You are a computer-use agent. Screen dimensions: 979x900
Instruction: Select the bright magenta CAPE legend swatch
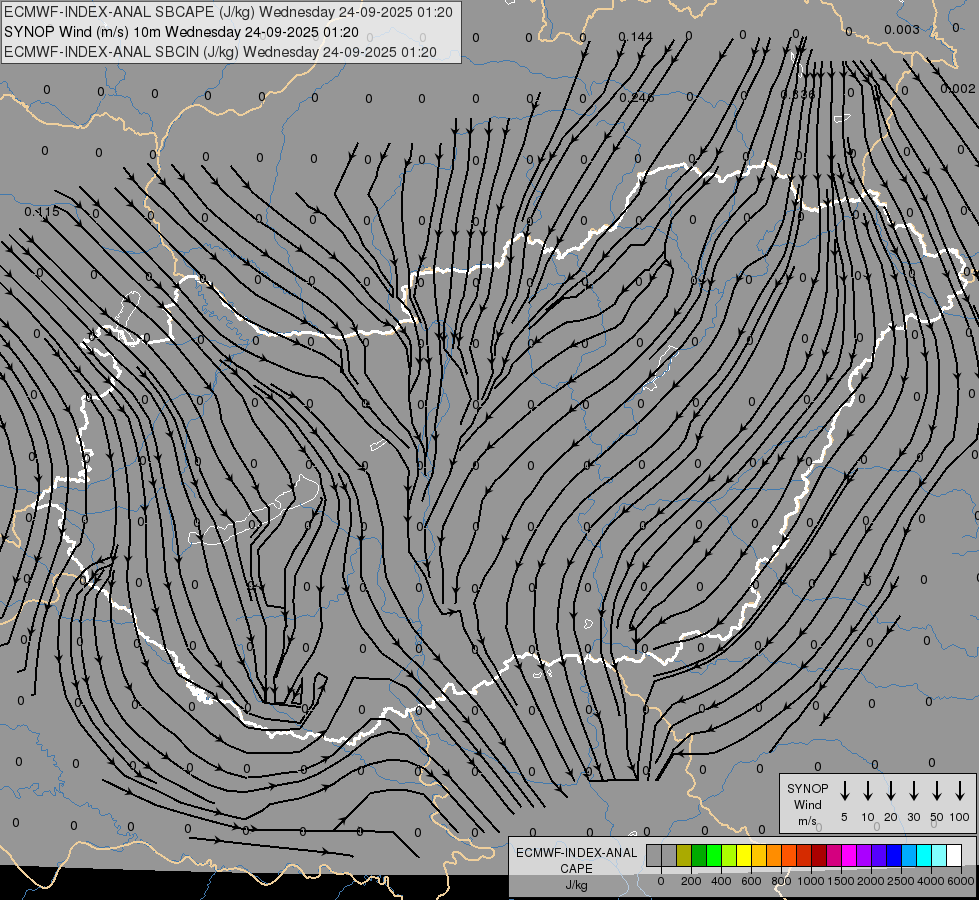coord(849,855)
